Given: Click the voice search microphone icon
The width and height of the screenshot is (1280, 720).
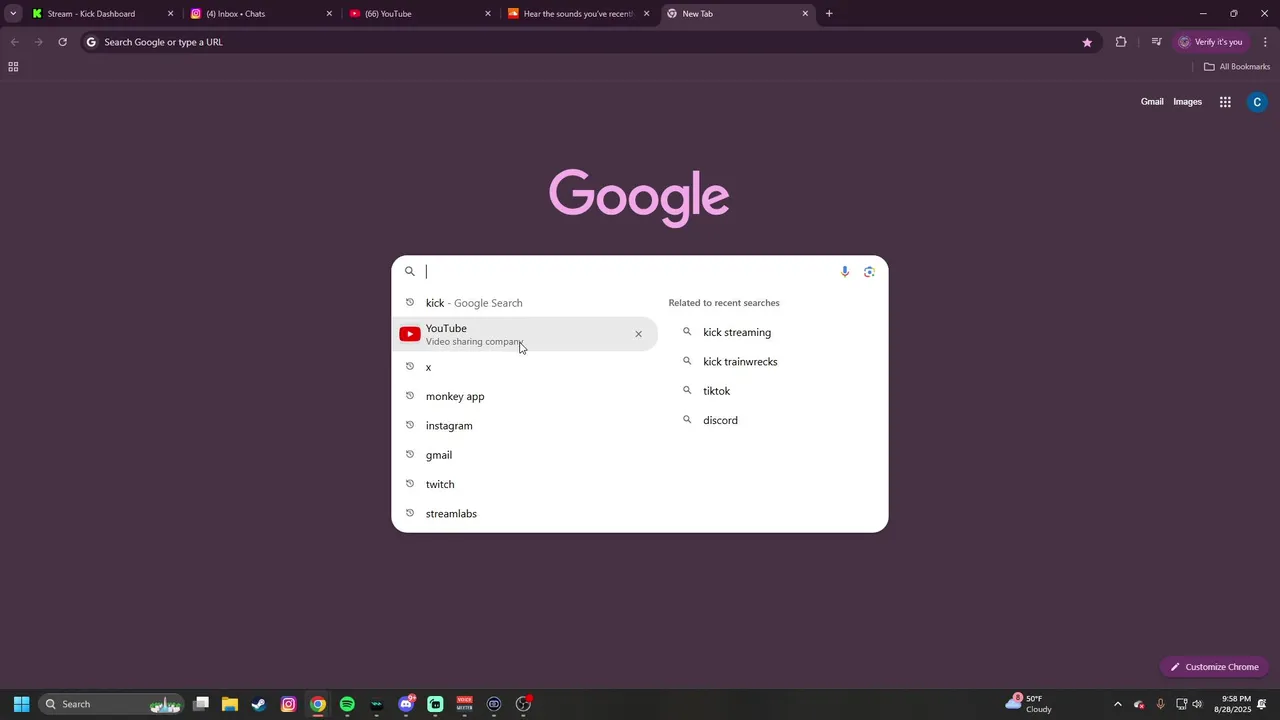Looking at the screenshot, I should (845, 271).
